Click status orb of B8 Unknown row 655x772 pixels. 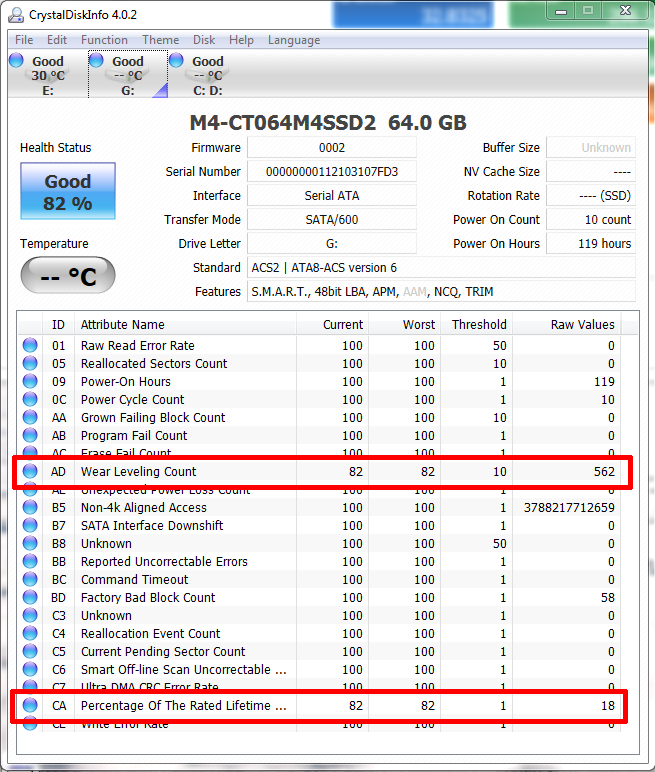tap(30, 543)
